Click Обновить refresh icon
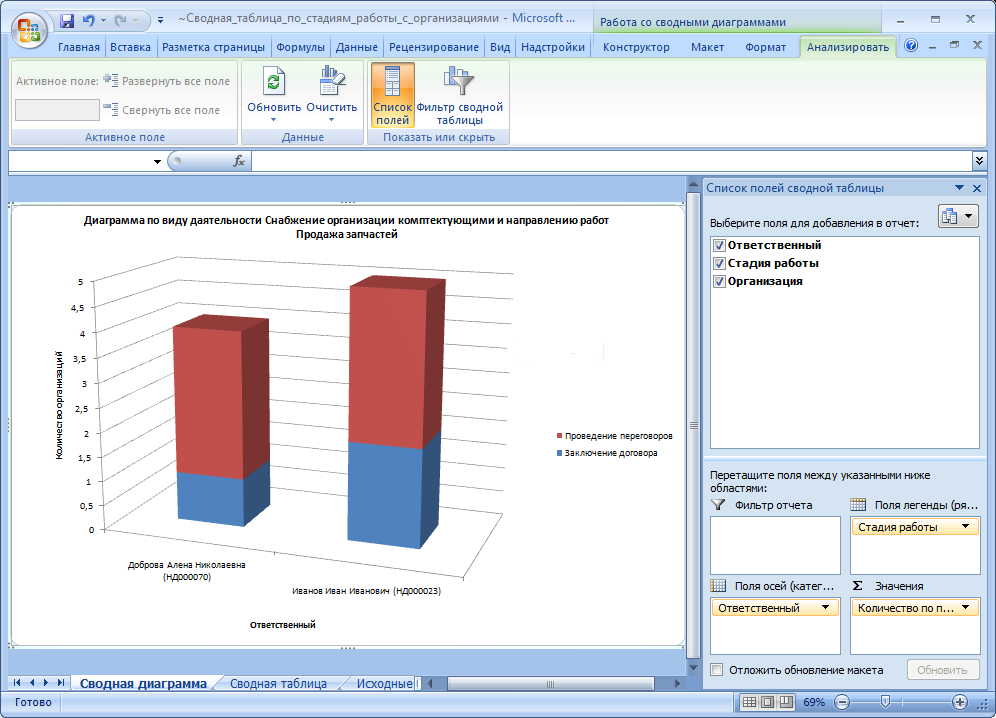Viewport: 996px width, 718px height. click(274, 81)
